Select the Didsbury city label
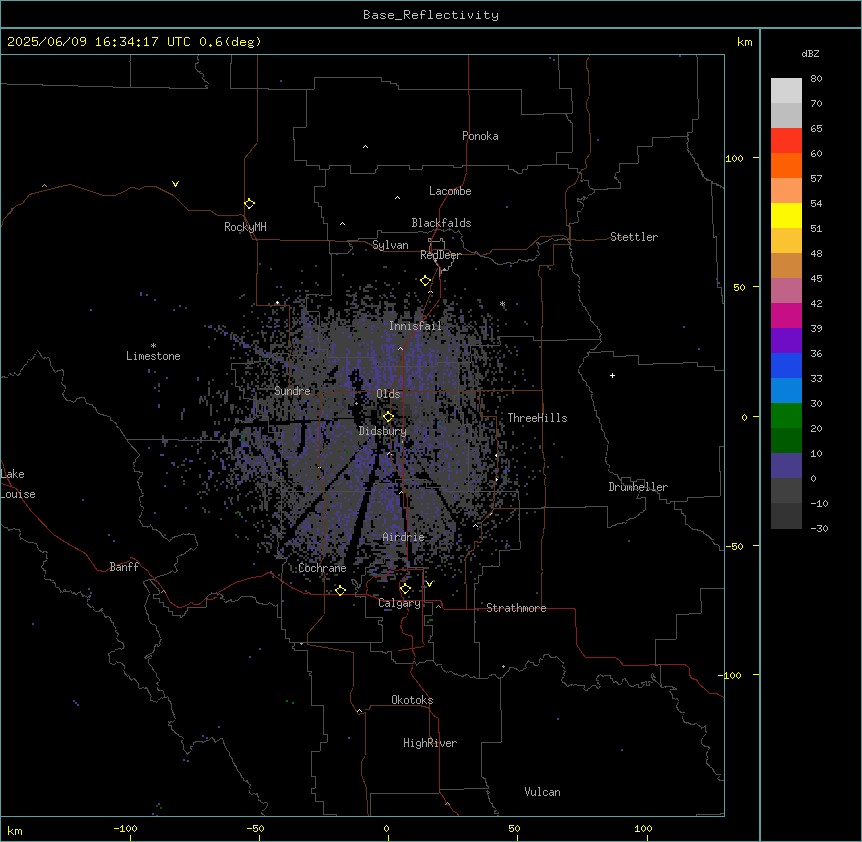Image resolution: width=862 pixels, height=842 pixels. coord(383,431)
